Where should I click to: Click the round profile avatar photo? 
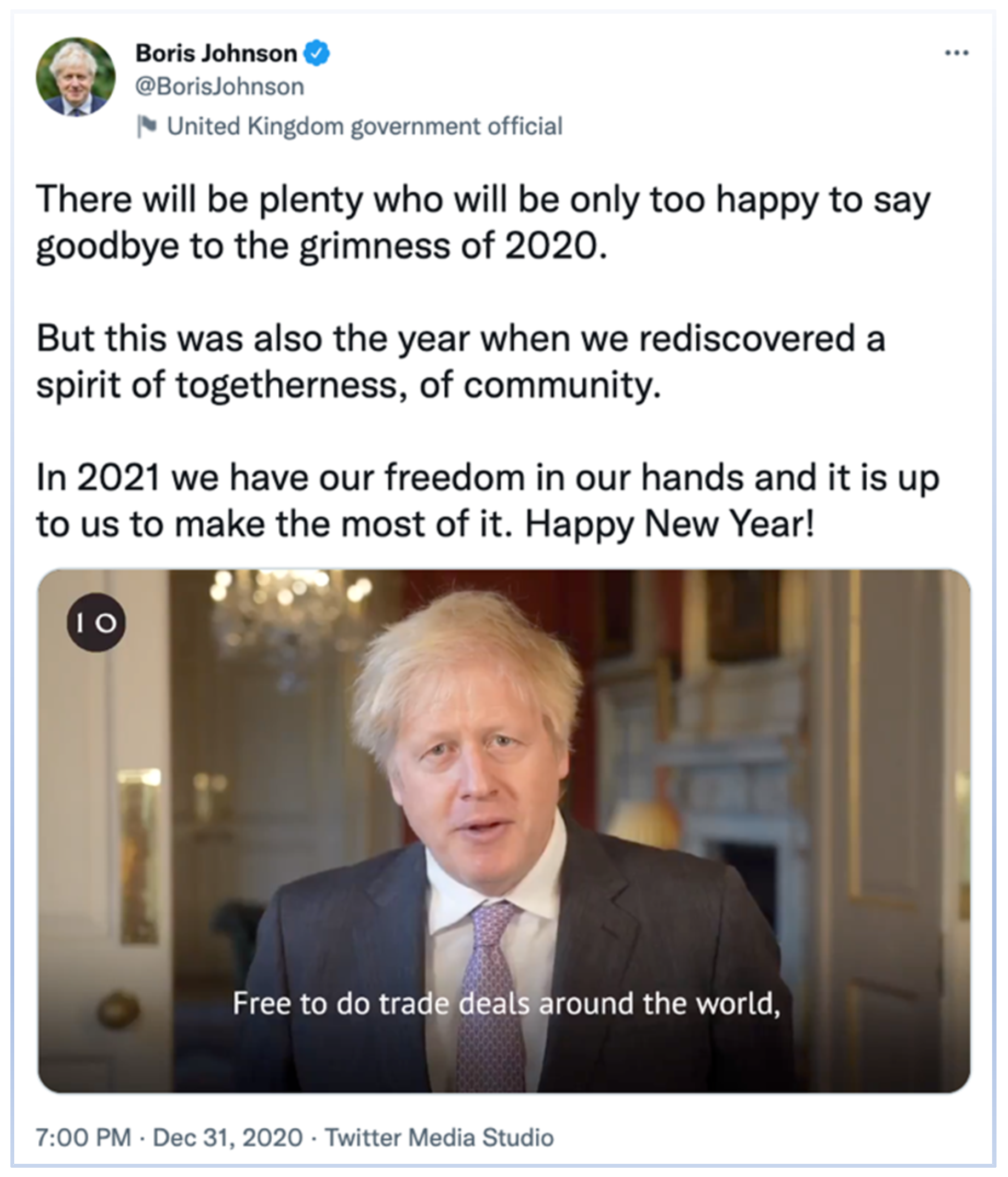[76, 77]
